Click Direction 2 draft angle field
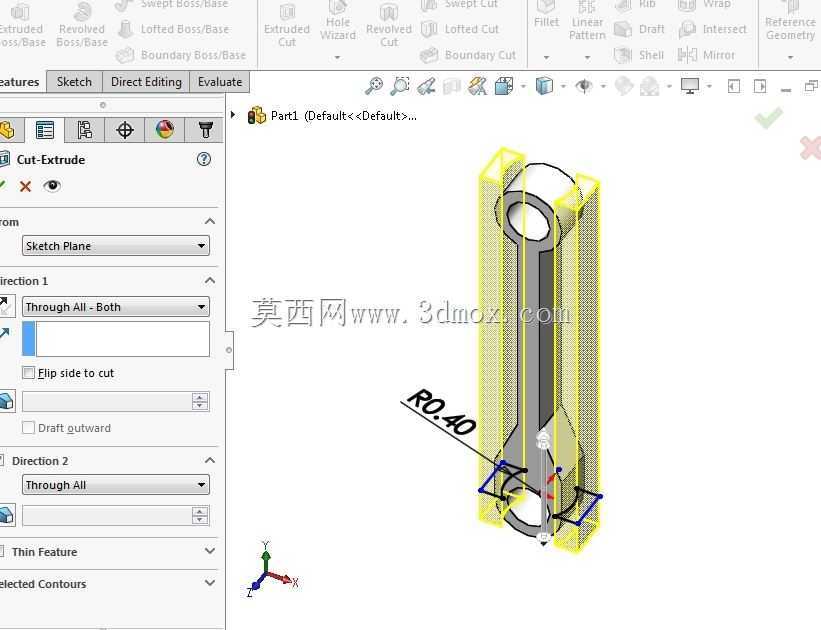The image size is (821, 630). (x=107, y=516)
